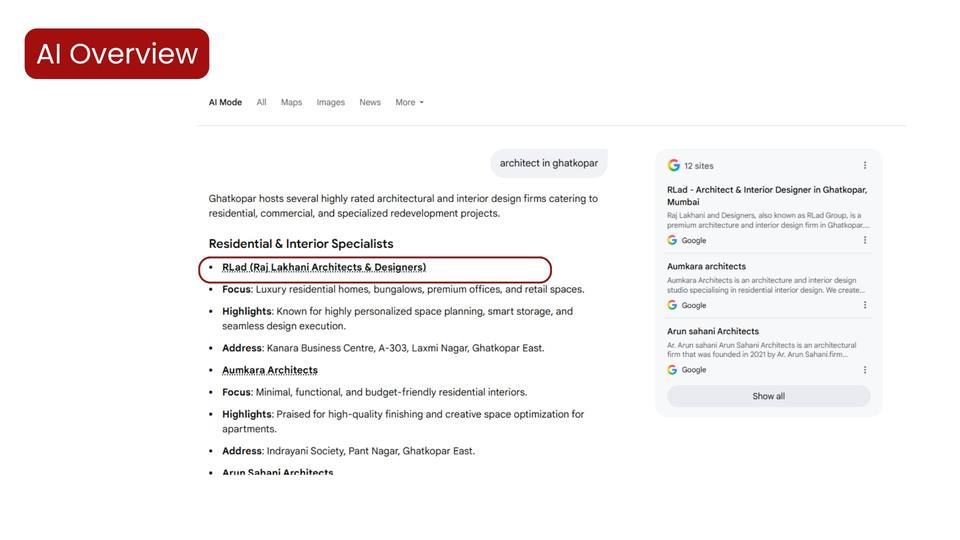Click the Ghatkopar hosts several highly rated paragraph
Viewport: 960px width, 540px height.
coord(403,206)
